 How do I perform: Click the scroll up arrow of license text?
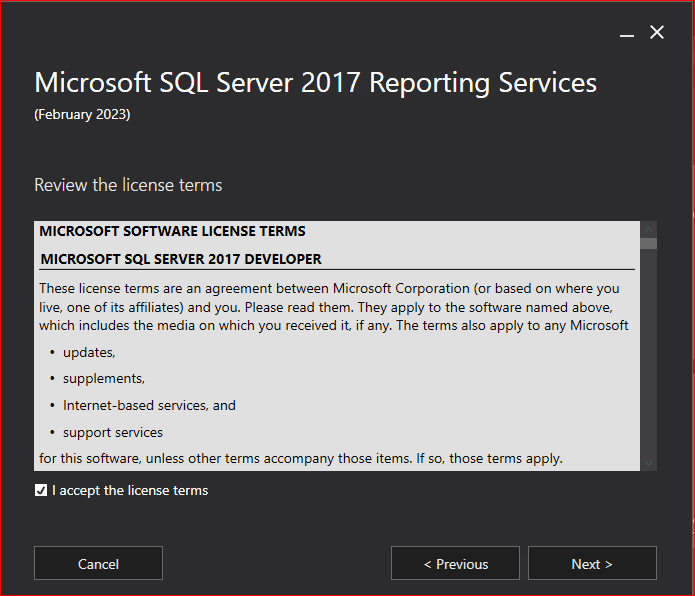[x=649, y=229]
